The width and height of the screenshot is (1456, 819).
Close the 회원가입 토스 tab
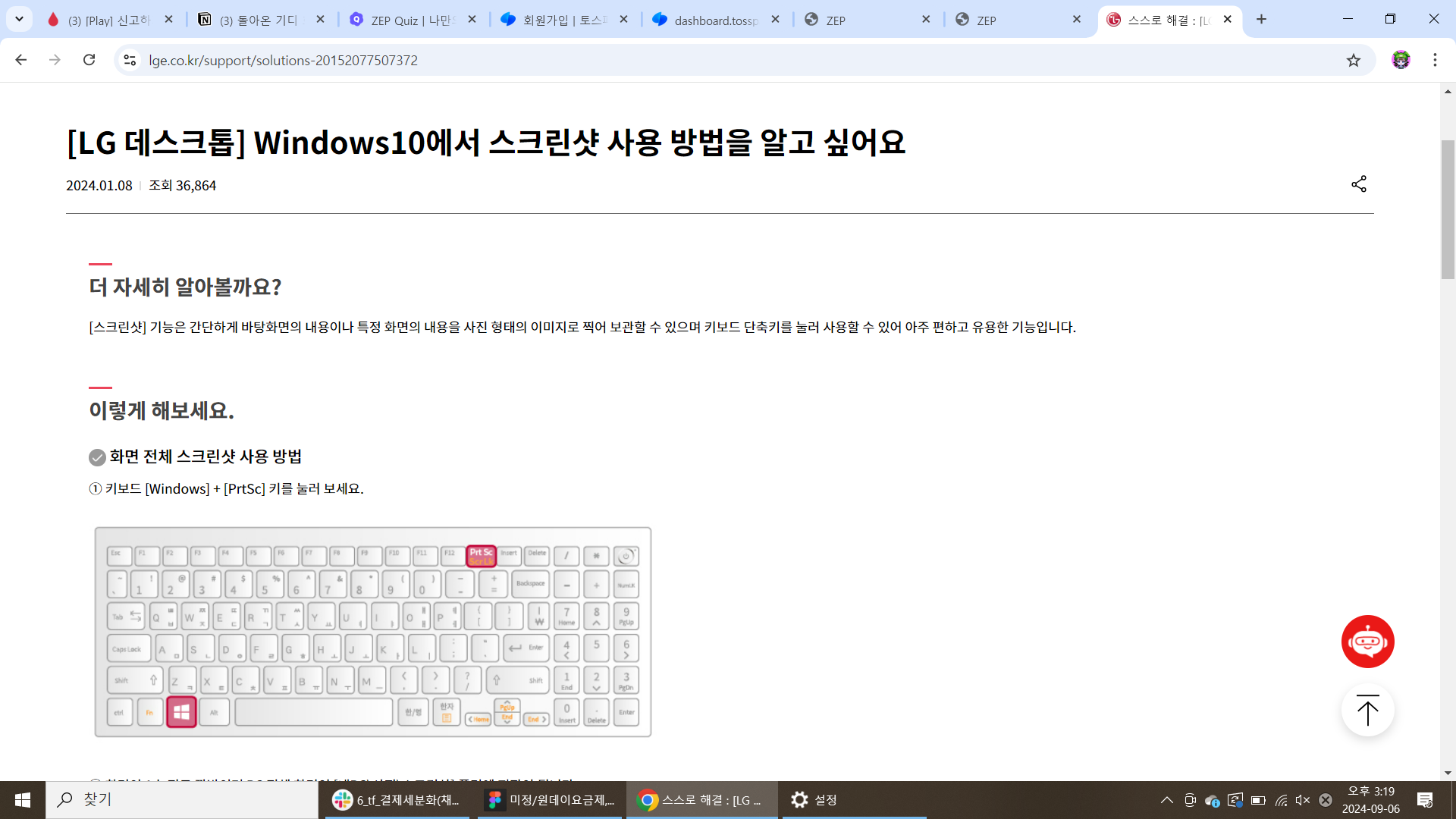click(624, 20)
